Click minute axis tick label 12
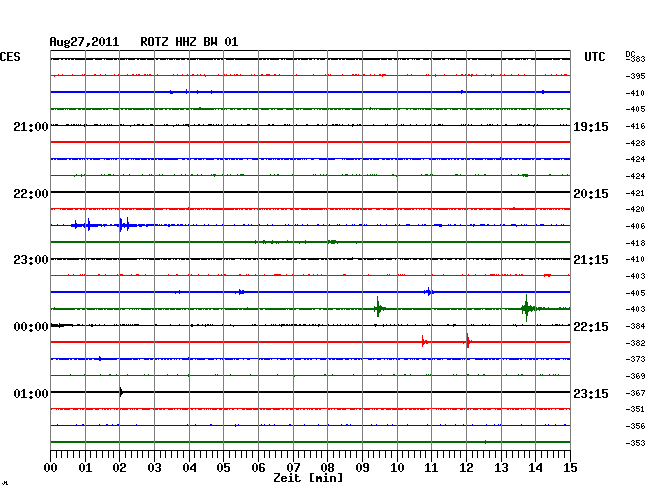 coord(466,468)
